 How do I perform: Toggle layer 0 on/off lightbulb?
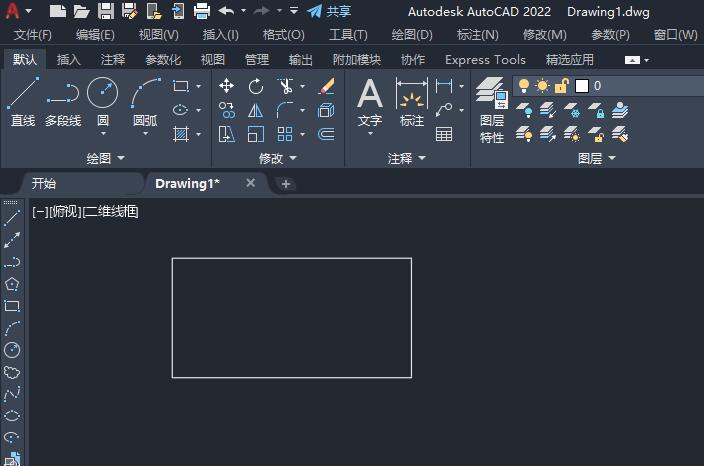pos(524,85)
